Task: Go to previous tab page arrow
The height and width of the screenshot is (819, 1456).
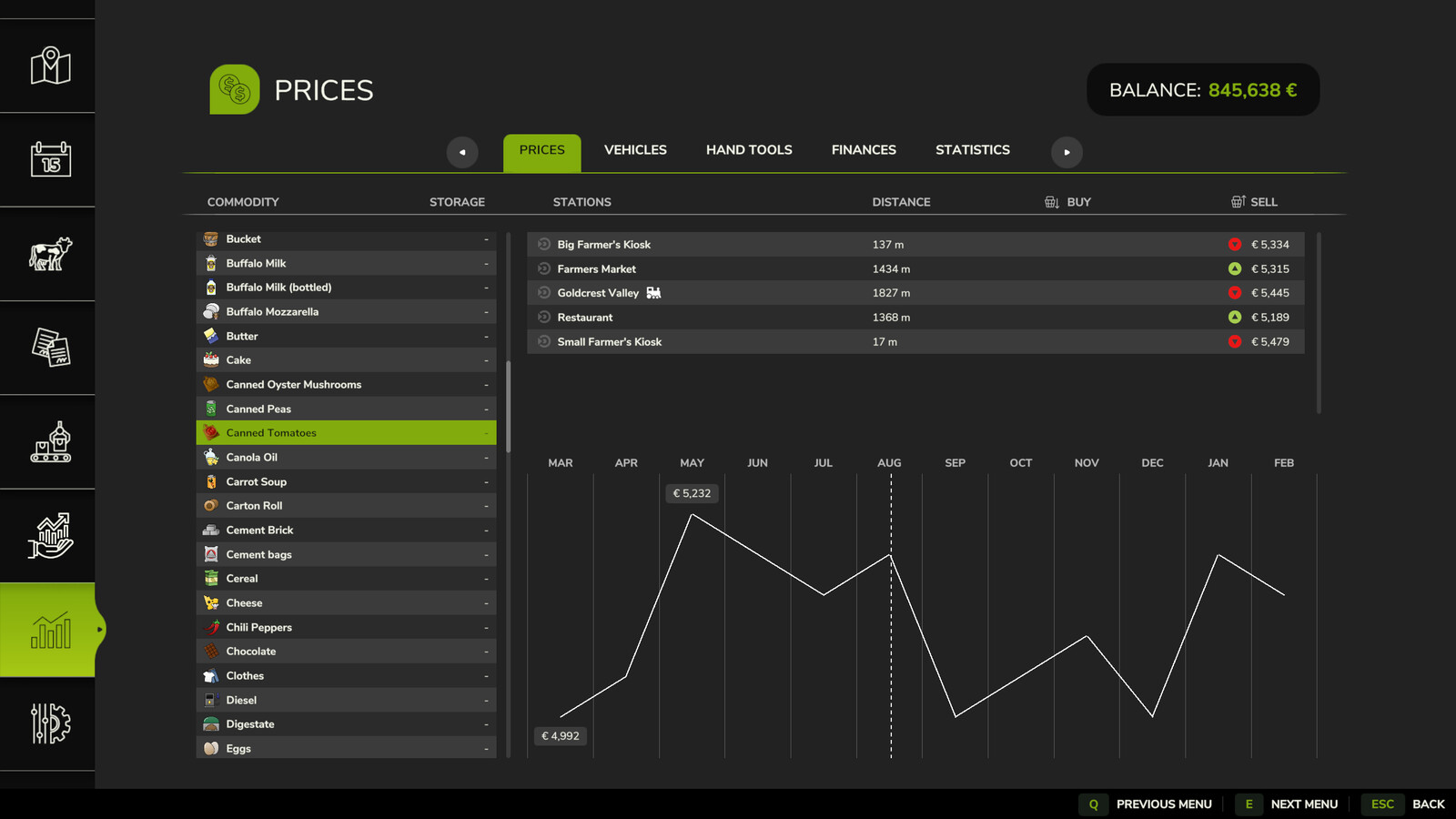Action: (462, 152)
